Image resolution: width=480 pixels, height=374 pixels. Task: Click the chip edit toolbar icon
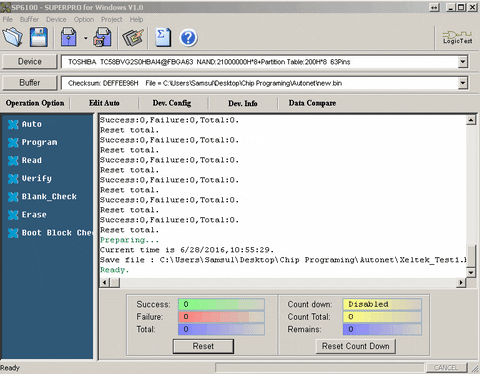click(133, 37)
